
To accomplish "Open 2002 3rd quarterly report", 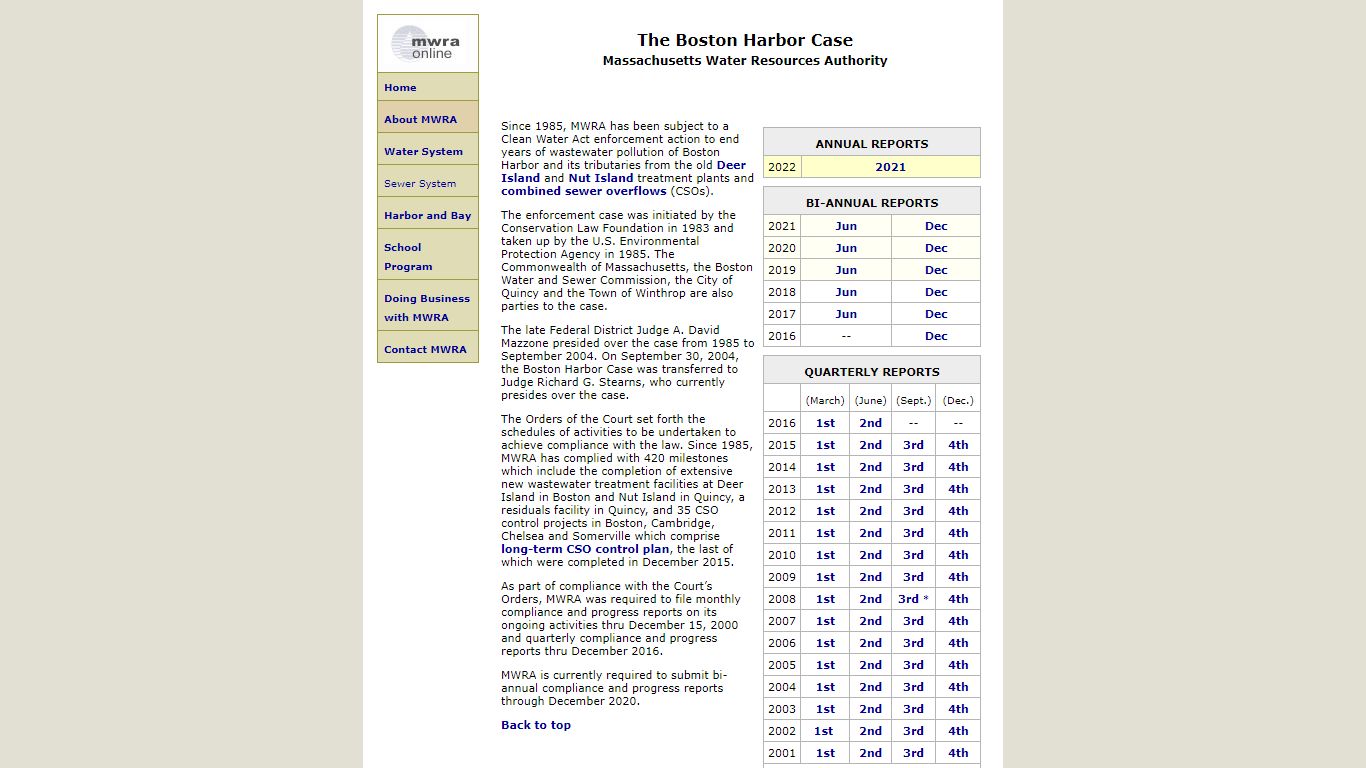I will [913, 731].
